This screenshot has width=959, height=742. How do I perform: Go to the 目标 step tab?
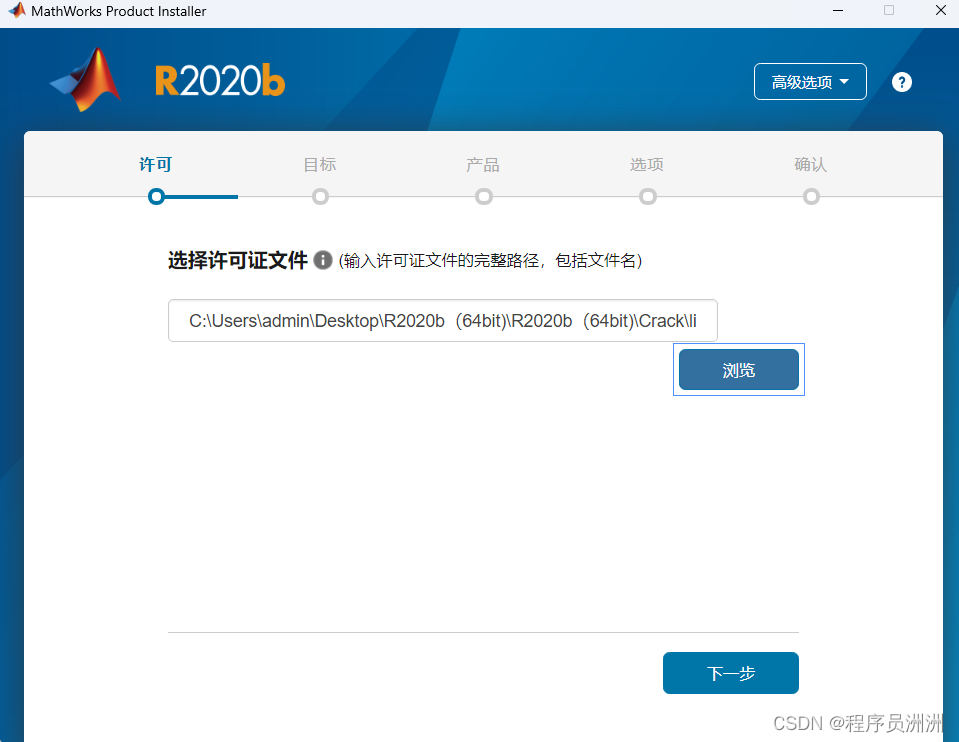point(320,164)
